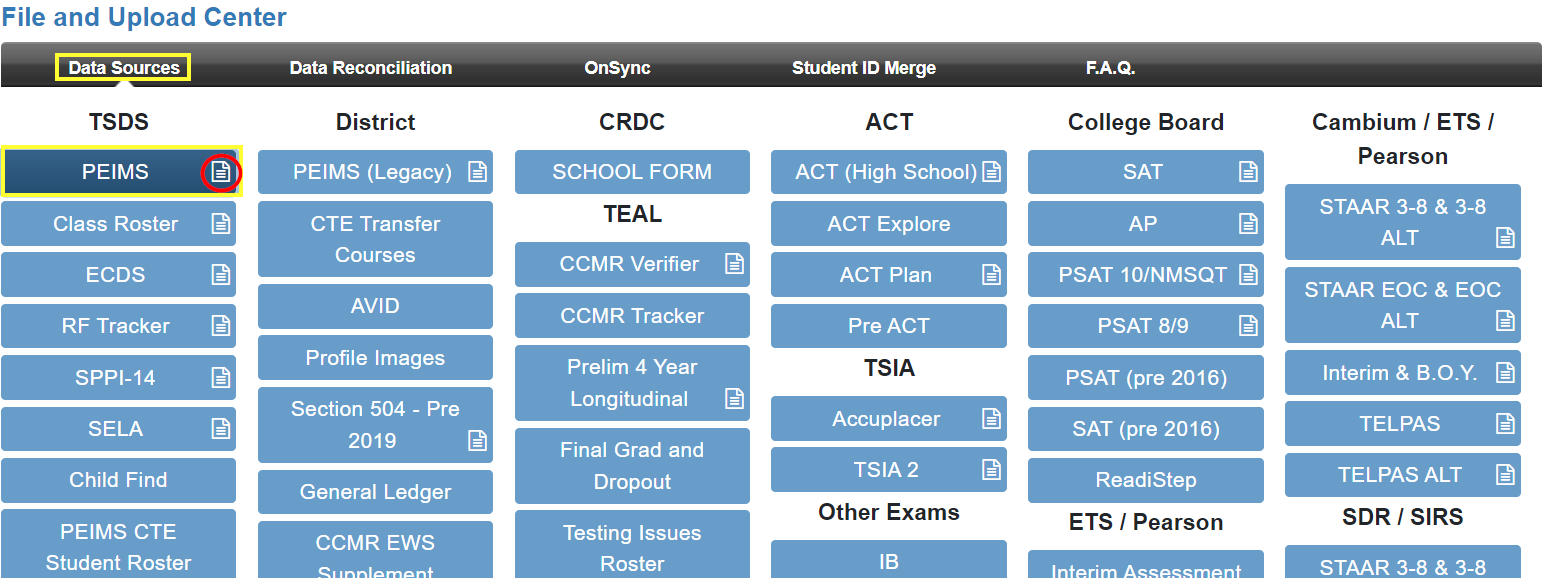Click the TELPAS document icon
The width and height of the screenshot is (1549, 578).
[x=1505, y=424]
